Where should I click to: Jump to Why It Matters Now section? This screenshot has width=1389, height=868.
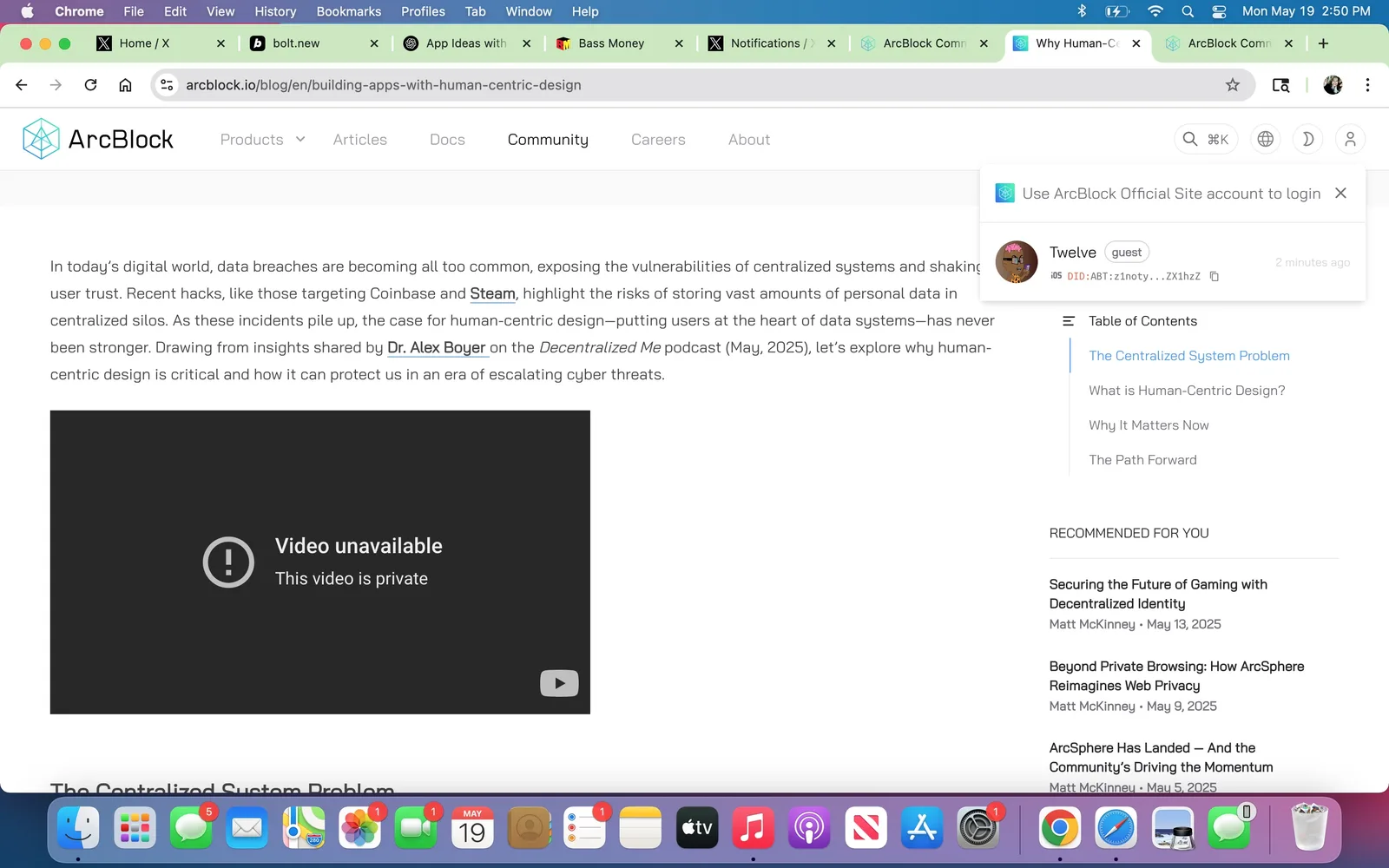[1149, 425]
